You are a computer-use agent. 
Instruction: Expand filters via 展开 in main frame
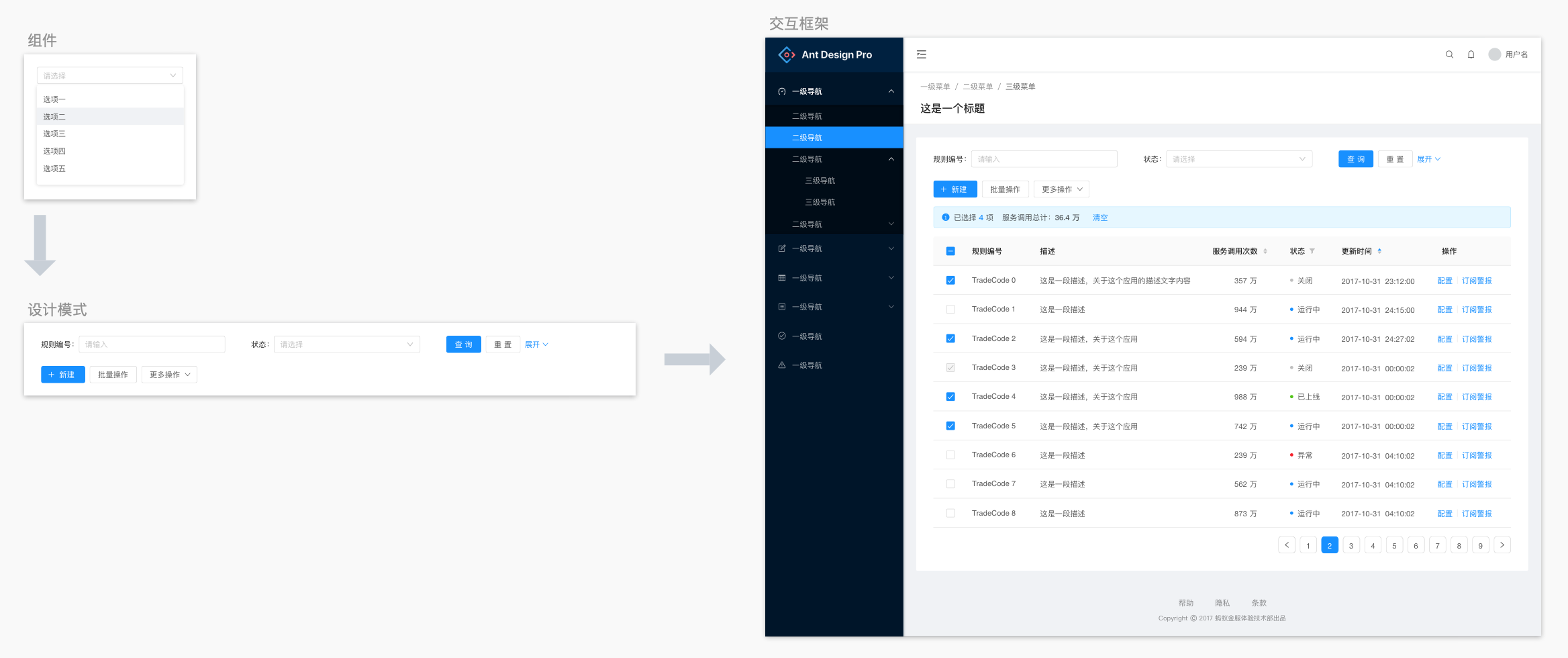coord(1428,159)
